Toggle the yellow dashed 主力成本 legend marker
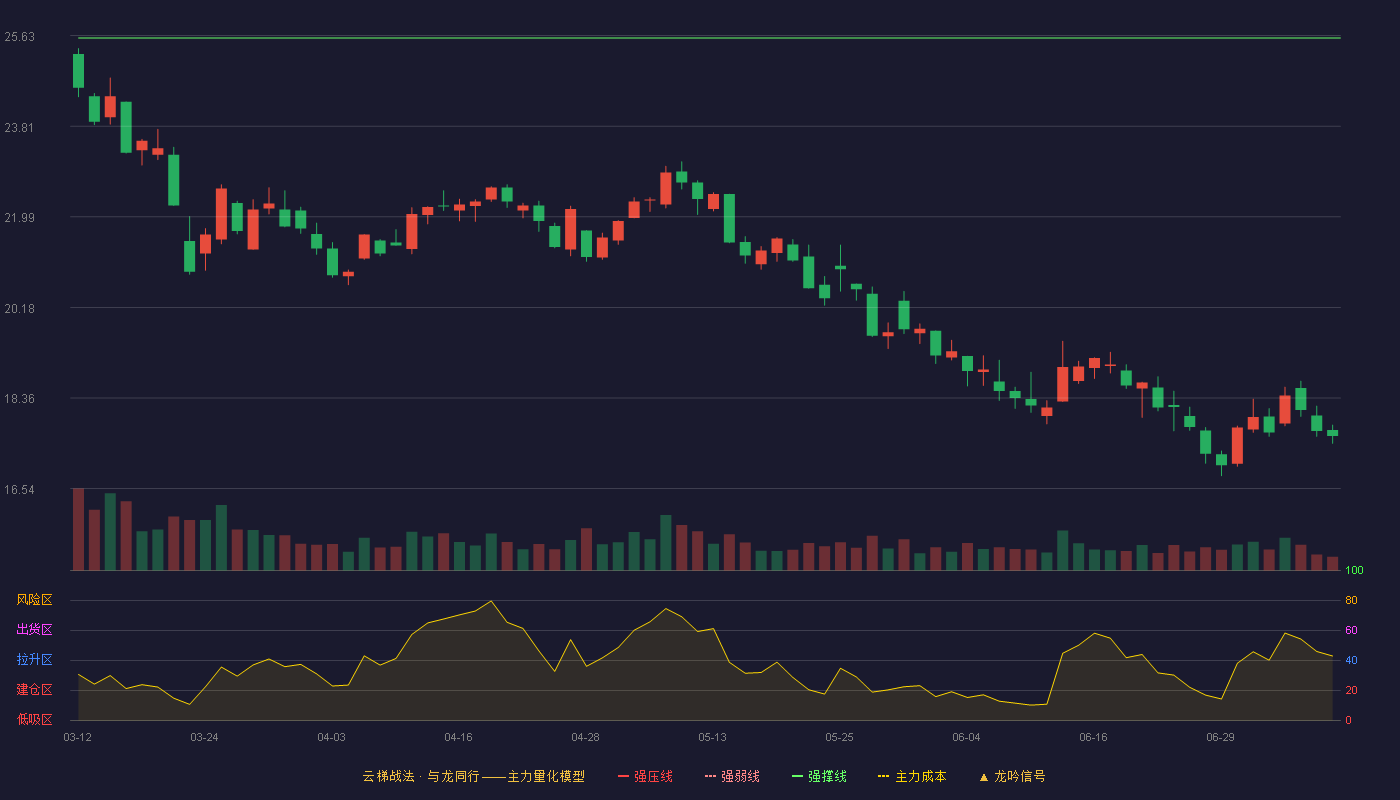1400x800 pixels. 884,776
